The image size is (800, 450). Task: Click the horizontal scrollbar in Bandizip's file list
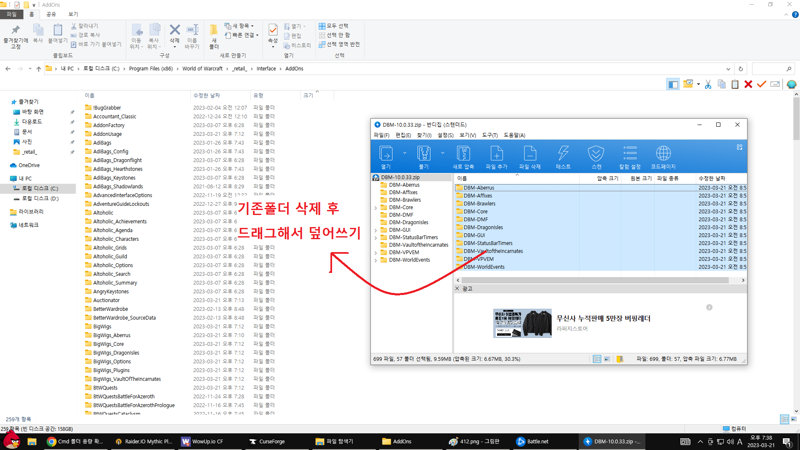(594, 280)
